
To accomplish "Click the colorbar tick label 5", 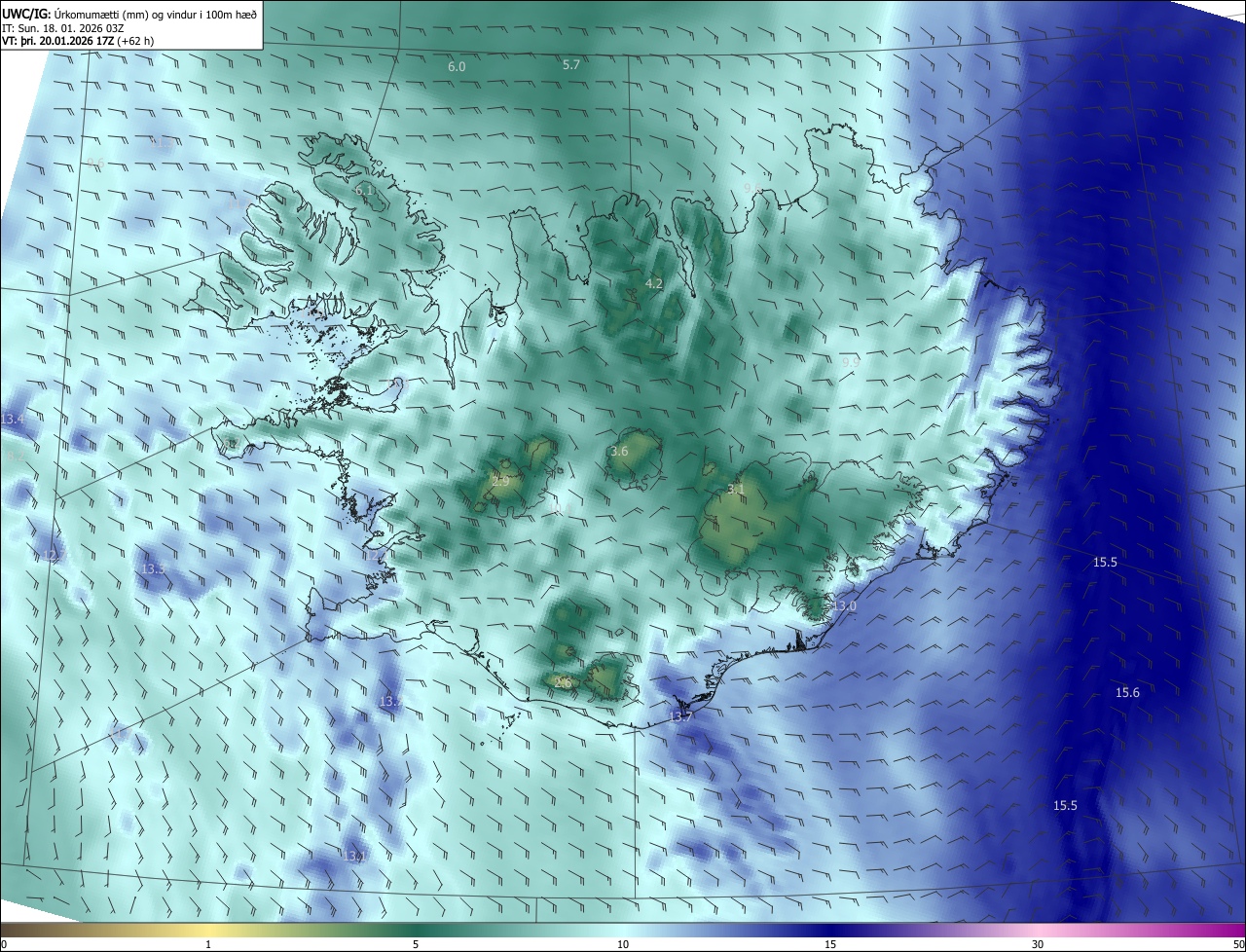I will [x=416, y=944].
